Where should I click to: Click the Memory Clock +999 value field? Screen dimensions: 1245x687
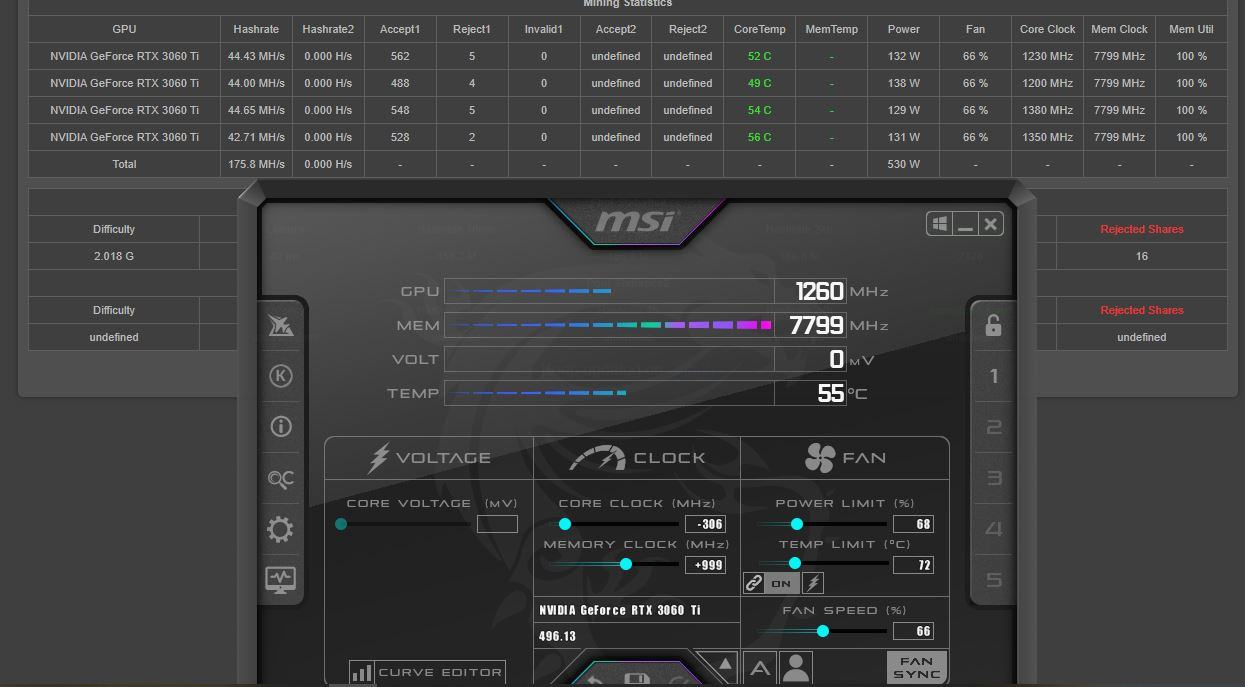click(x=705, y=565)
